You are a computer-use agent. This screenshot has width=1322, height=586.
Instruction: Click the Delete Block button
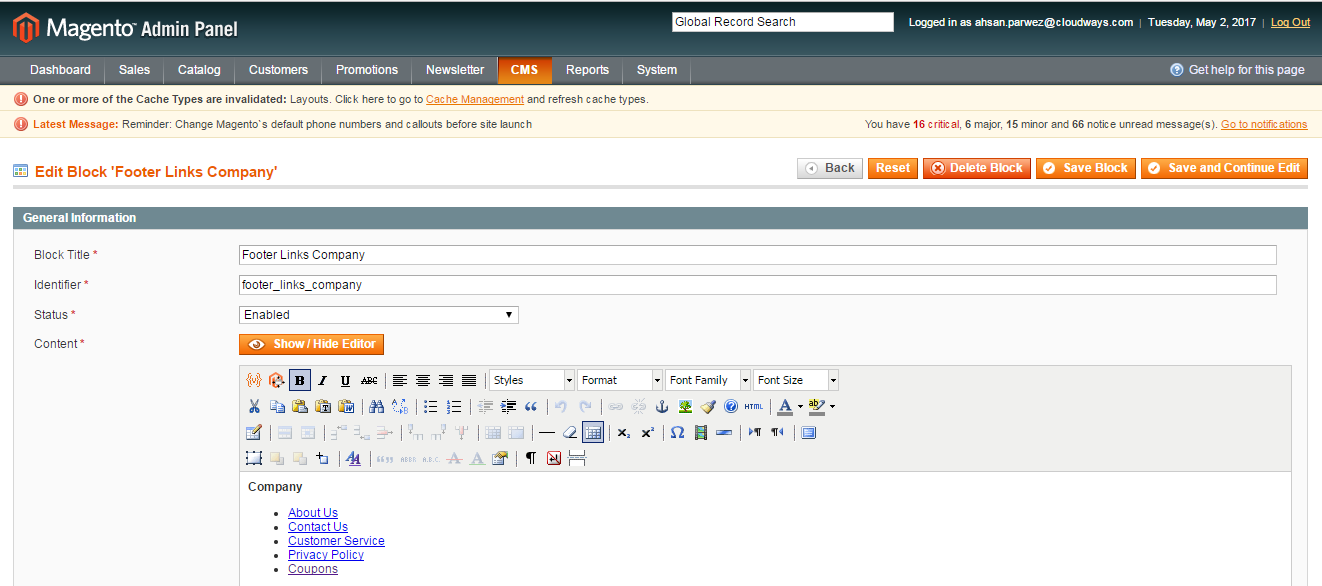[x=977, y=168]
